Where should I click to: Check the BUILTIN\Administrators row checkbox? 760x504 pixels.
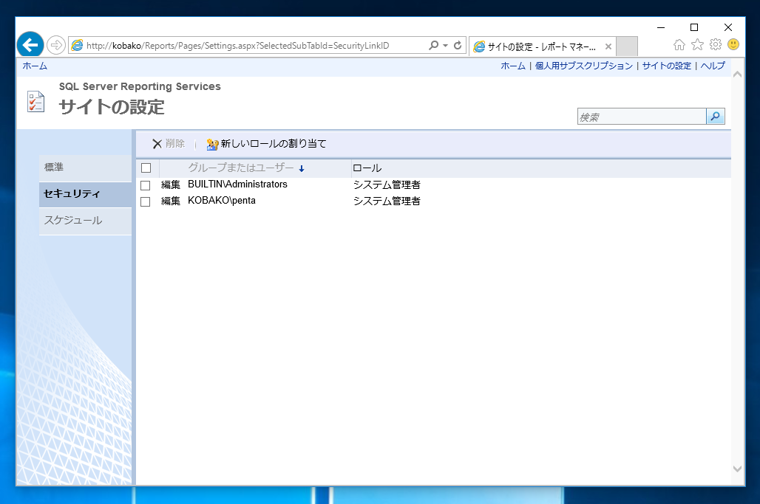point(145,185)
